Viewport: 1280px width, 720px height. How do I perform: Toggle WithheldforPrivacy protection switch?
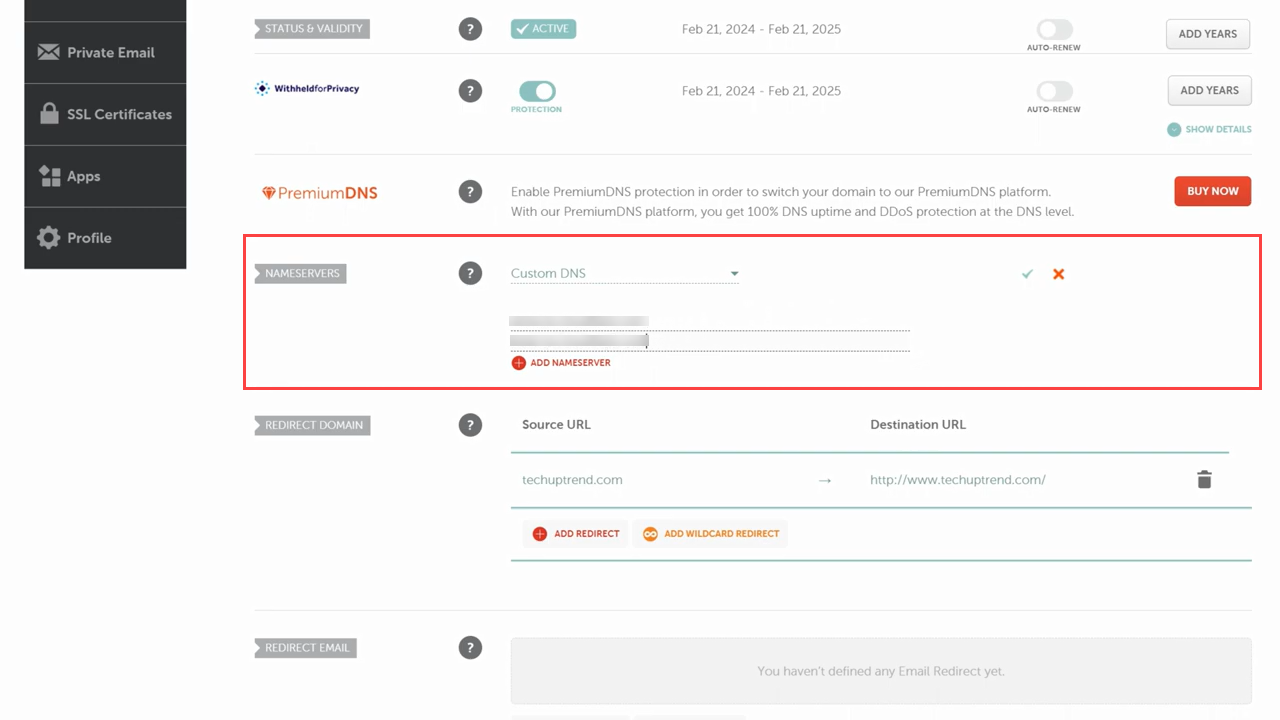coord(537,91)
